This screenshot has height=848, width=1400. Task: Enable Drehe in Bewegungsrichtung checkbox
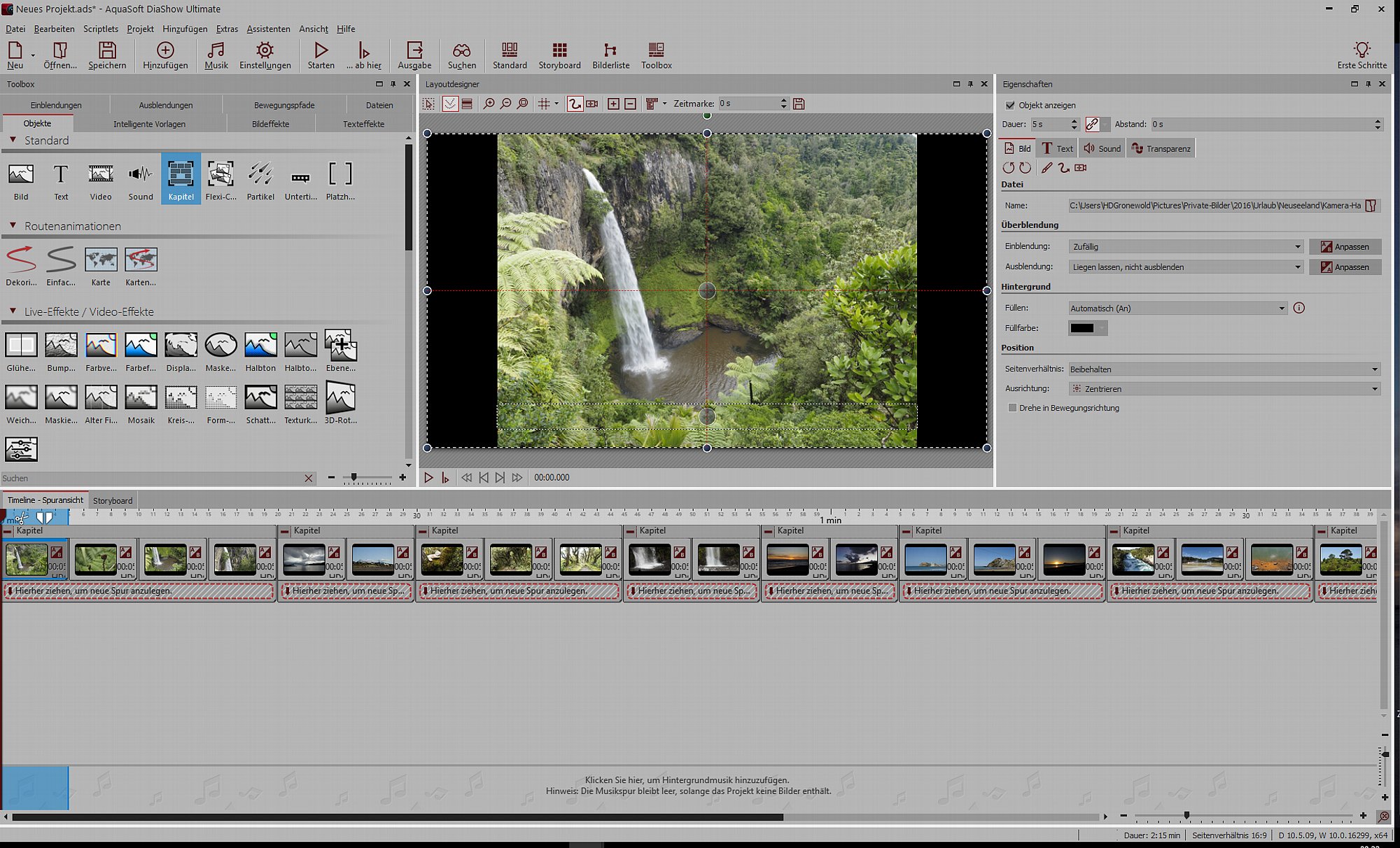coord(1012,408)
